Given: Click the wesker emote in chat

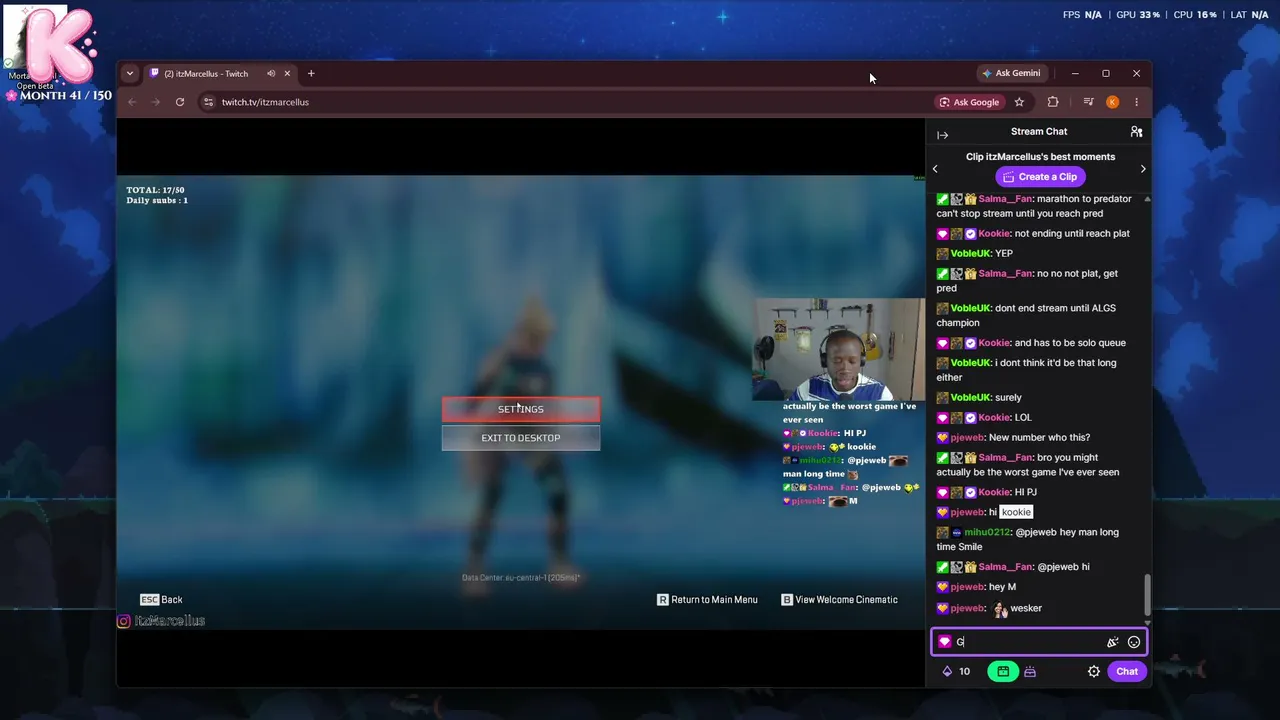Looking at the screenshot, I should pos(1000,609).
